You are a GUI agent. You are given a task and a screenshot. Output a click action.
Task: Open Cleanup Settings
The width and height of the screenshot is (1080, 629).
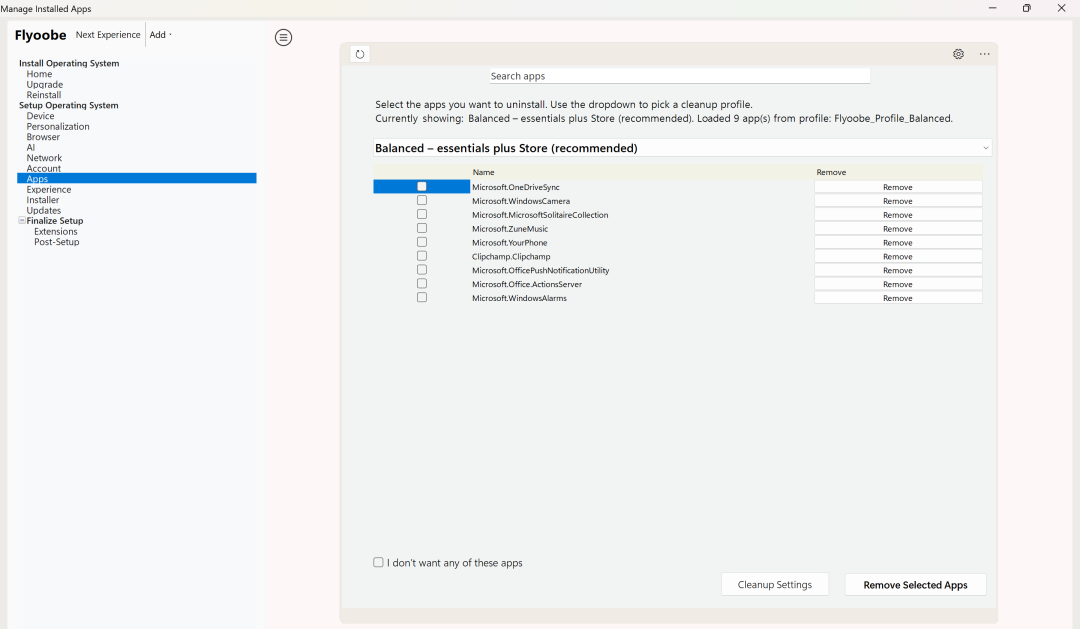point(774,585)
